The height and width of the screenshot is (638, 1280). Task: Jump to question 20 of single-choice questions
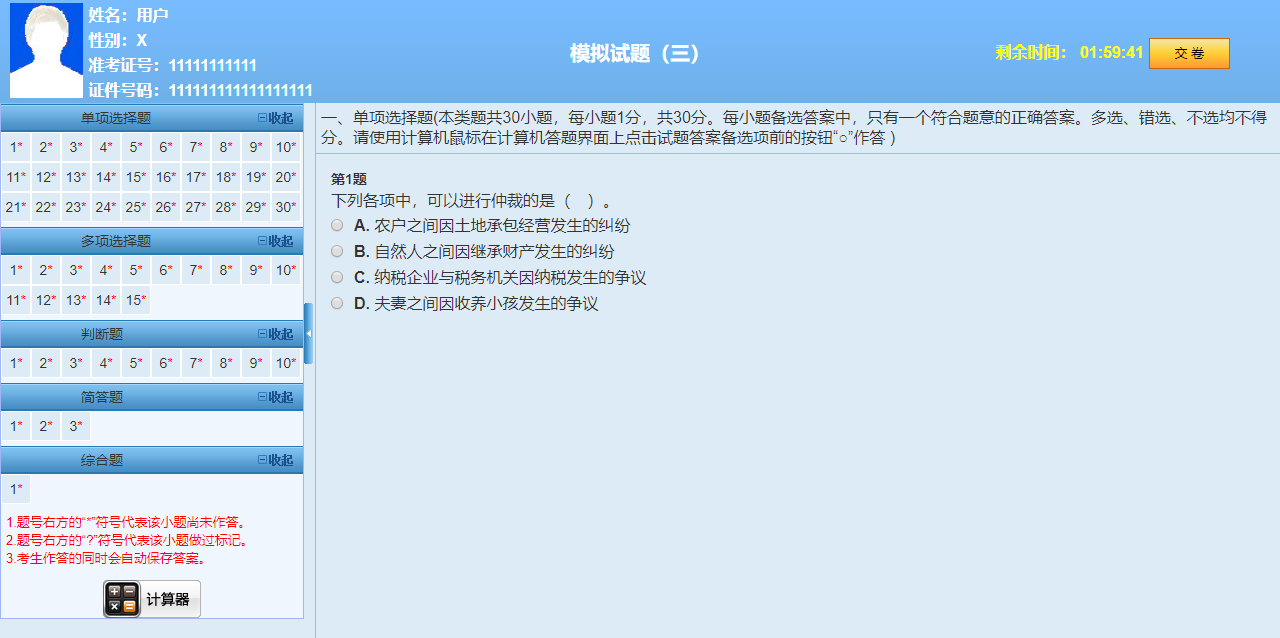coord(285,177)
